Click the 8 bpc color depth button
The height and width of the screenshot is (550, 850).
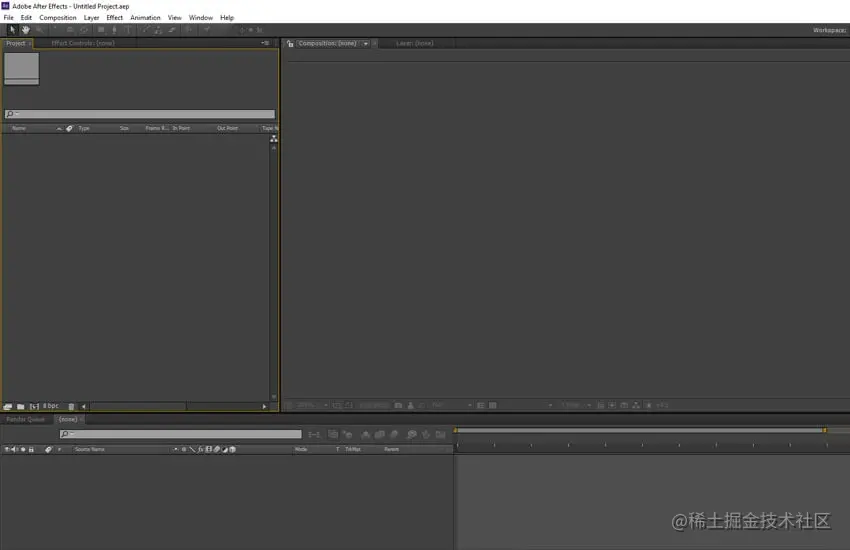point(50,406)
